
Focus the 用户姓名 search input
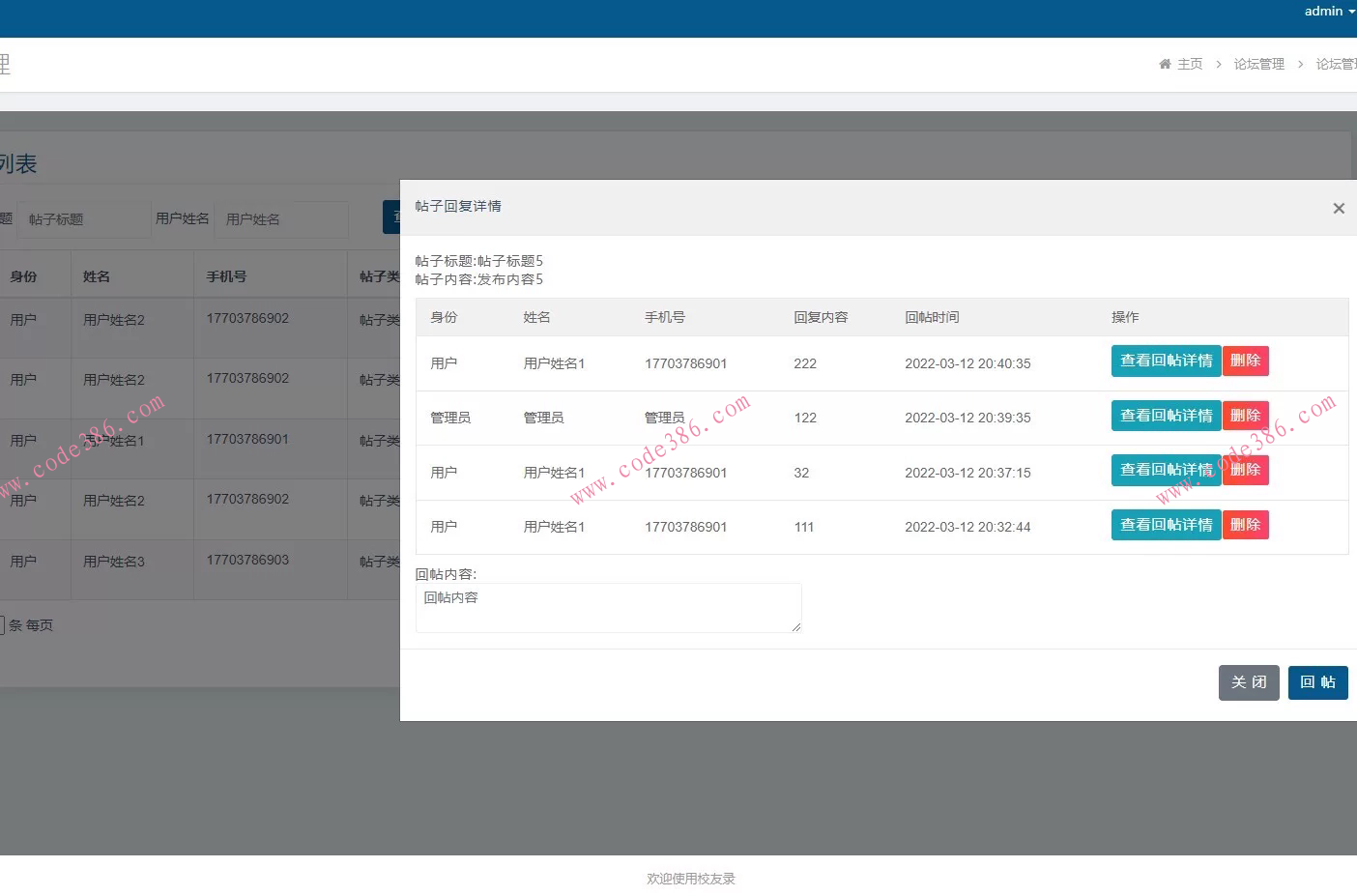281,219
